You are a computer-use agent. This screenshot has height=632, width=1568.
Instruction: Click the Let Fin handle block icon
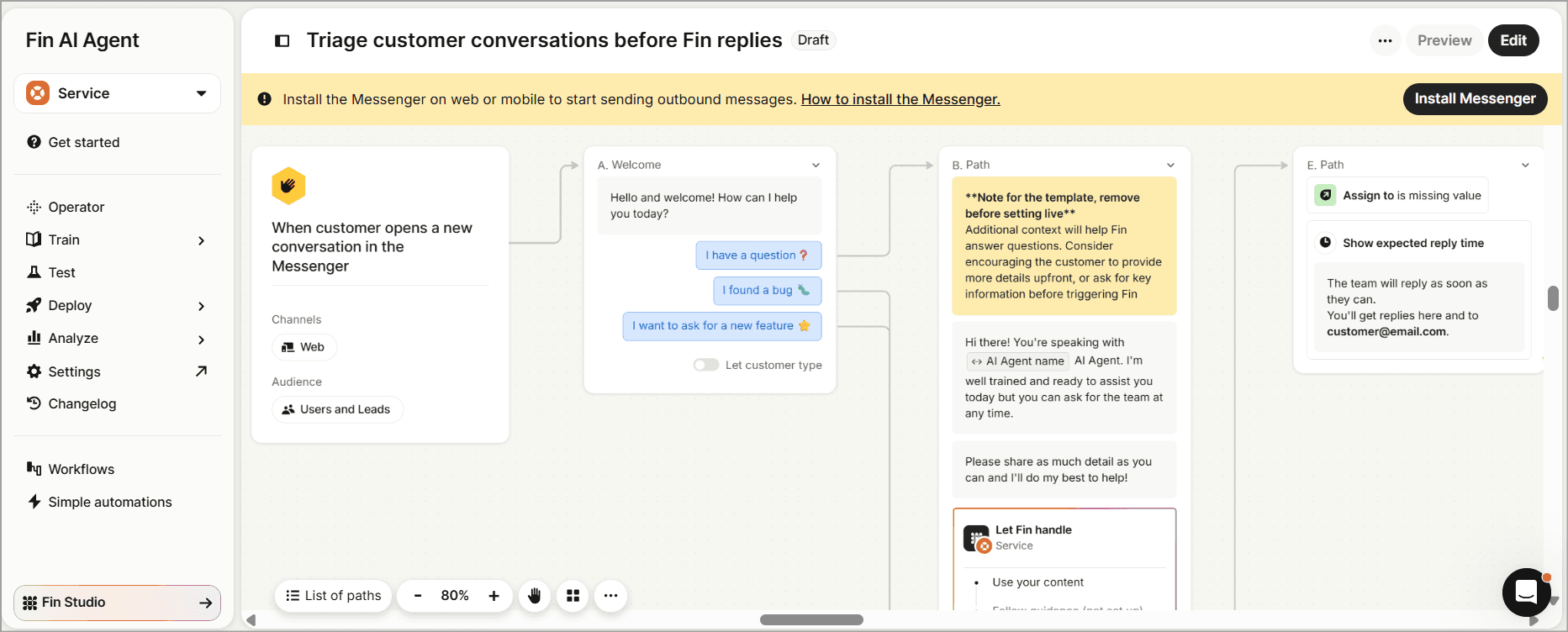[977, 539]
